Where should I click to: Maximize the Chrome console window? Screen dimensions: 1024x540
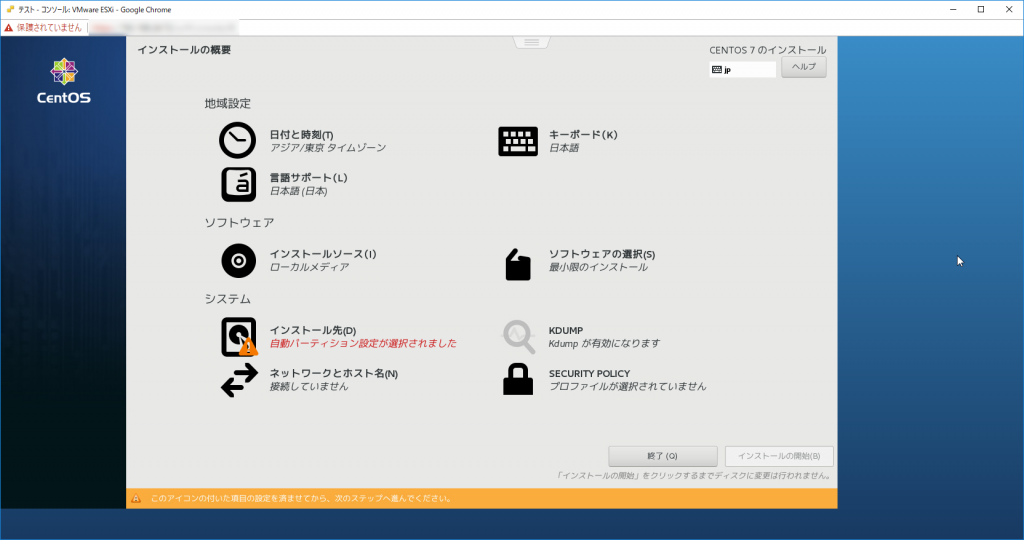981,9
